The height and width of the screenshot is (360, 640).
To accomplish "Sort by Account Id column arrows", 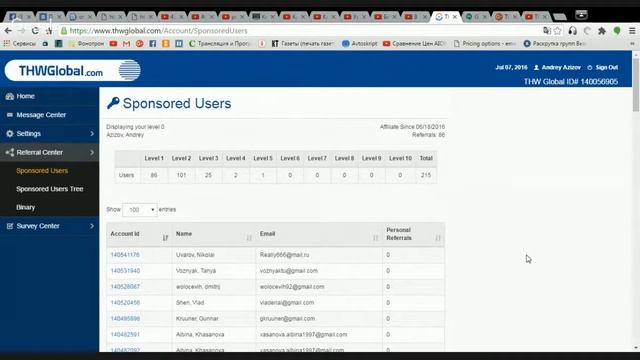I will click(165, 238).
